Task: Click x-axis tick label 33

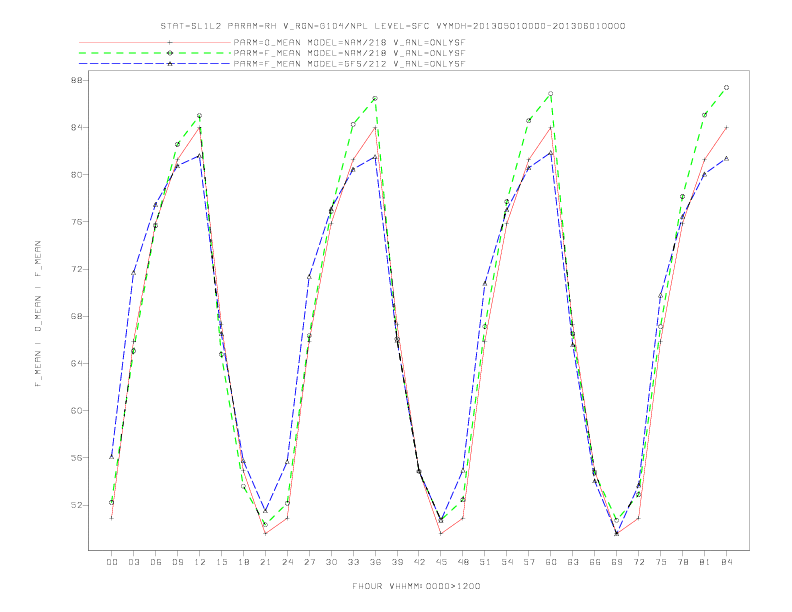Action: click(x=353, y=562)
